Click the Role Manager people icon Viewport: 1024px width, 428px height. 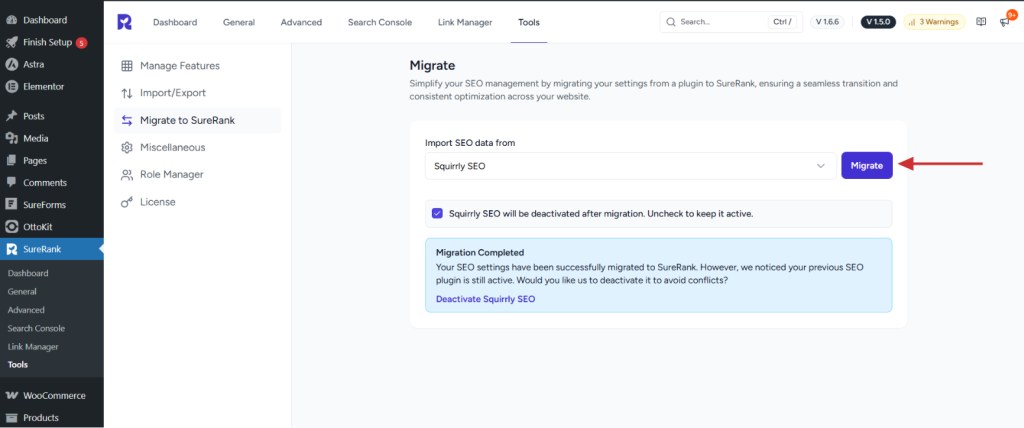click(x=127, y=175)
